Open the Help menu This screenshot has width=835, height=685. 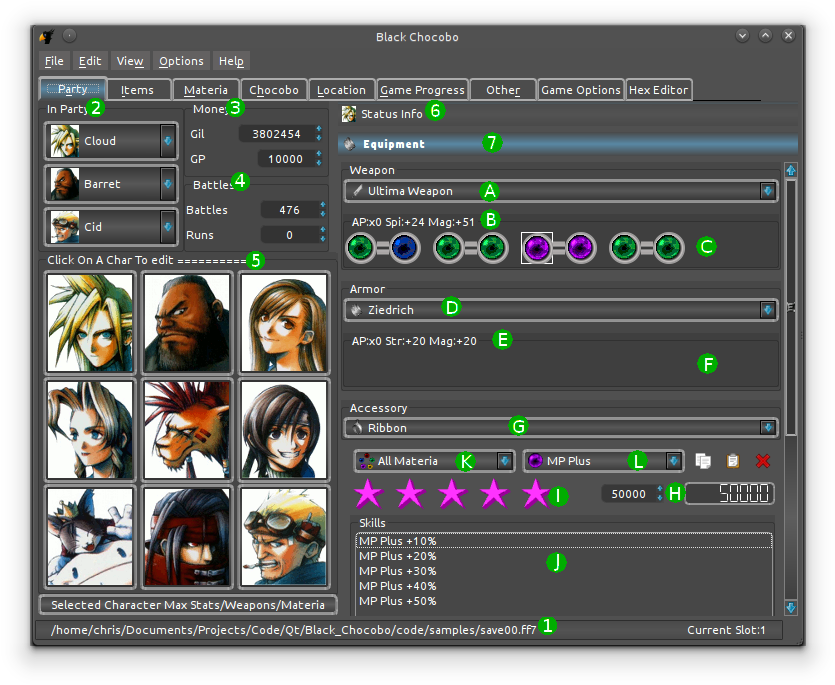tap(231, 61)
